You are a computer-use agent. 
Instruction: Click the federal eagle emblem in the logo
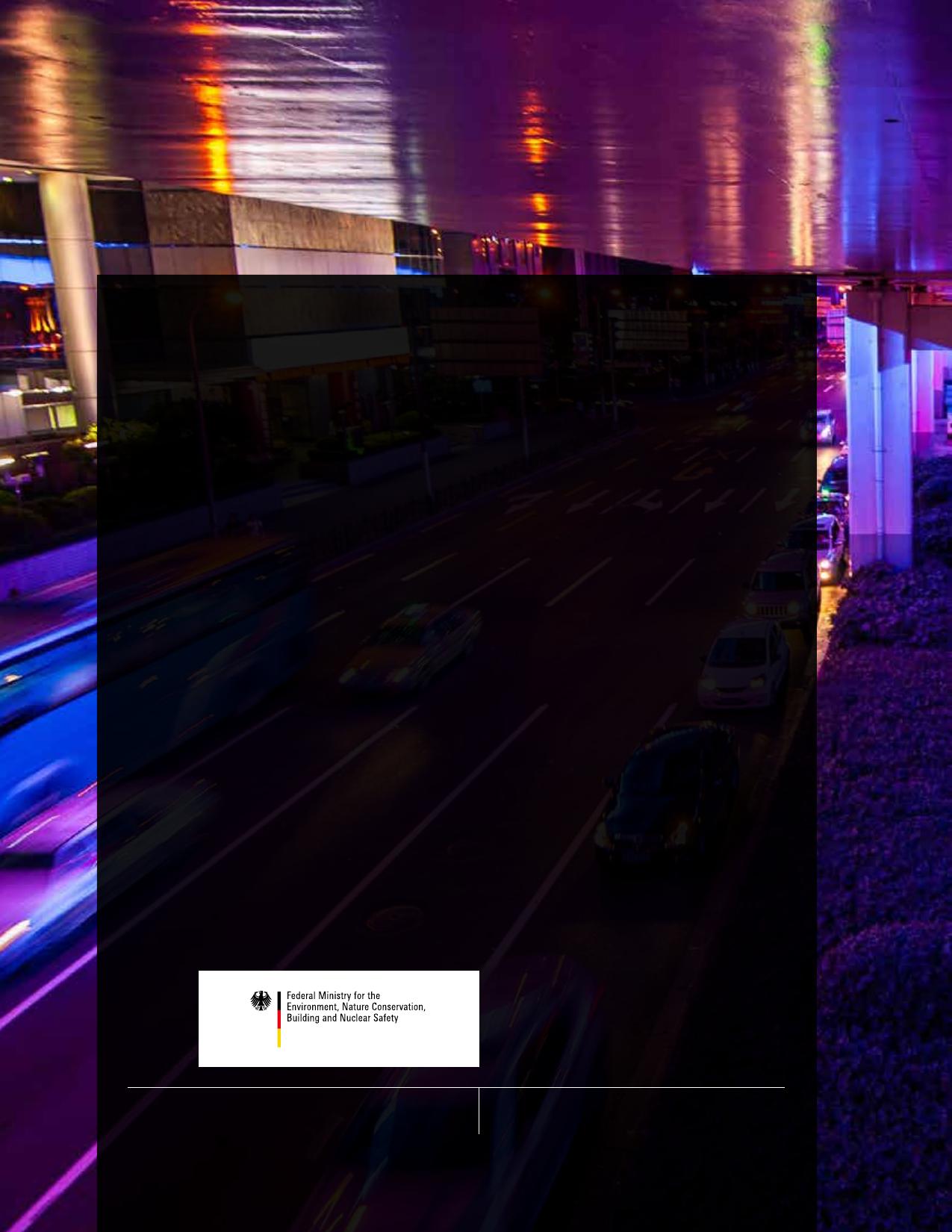[261, 1001]
